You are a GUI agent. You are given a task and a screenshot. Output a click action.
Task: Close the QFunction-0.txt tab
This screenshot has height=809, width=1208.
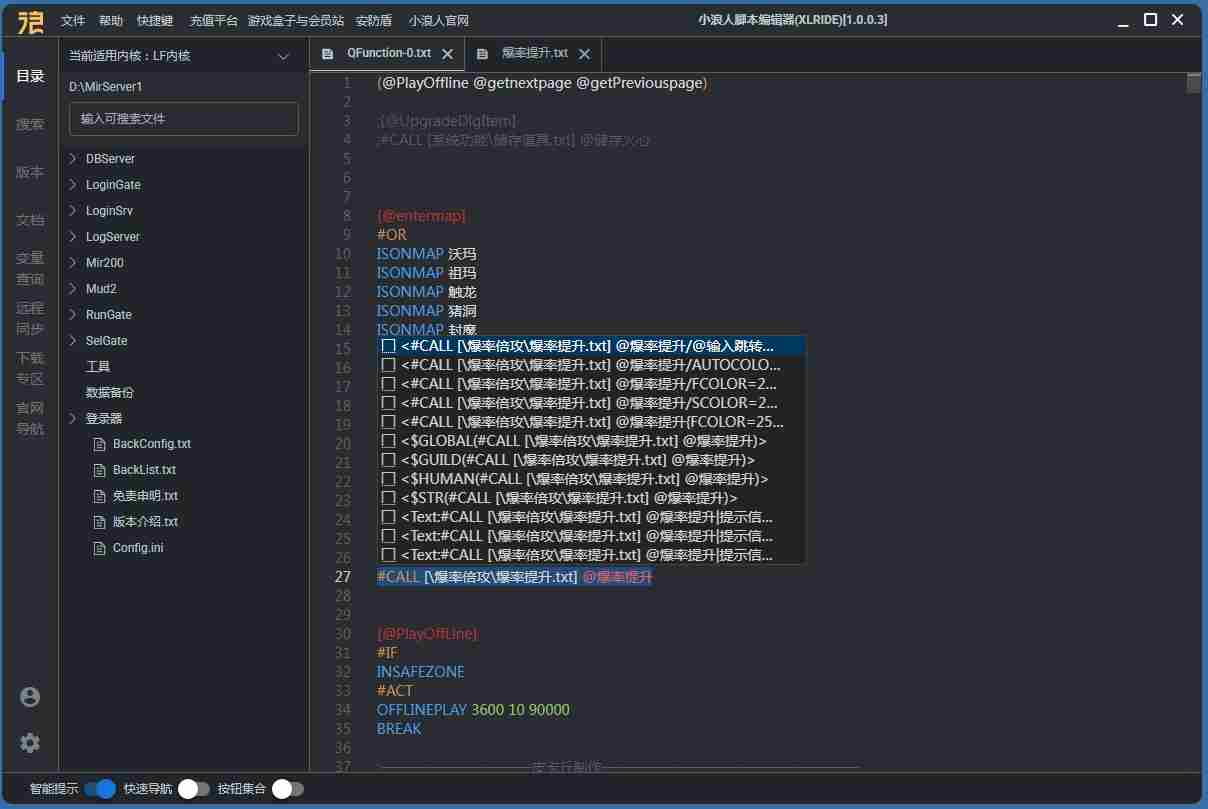tap(447, 54)
